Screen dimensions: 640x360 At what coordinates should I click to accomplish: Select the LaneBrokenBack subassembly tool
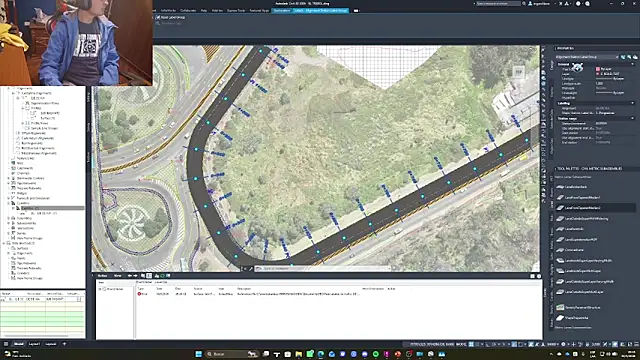click(576, 187)
